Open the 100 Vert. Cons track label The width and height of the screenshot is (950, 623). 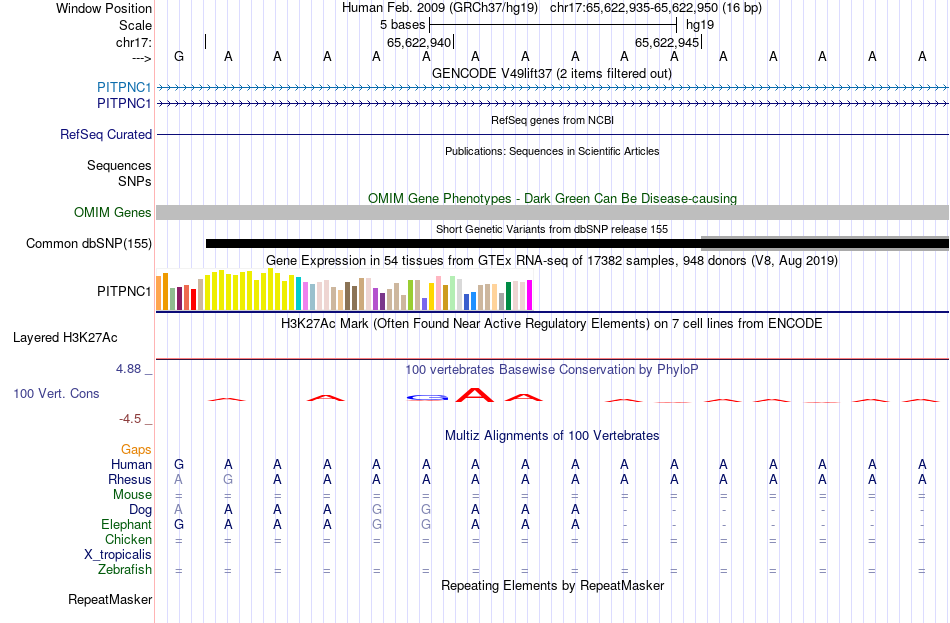[x=56, y=393]
